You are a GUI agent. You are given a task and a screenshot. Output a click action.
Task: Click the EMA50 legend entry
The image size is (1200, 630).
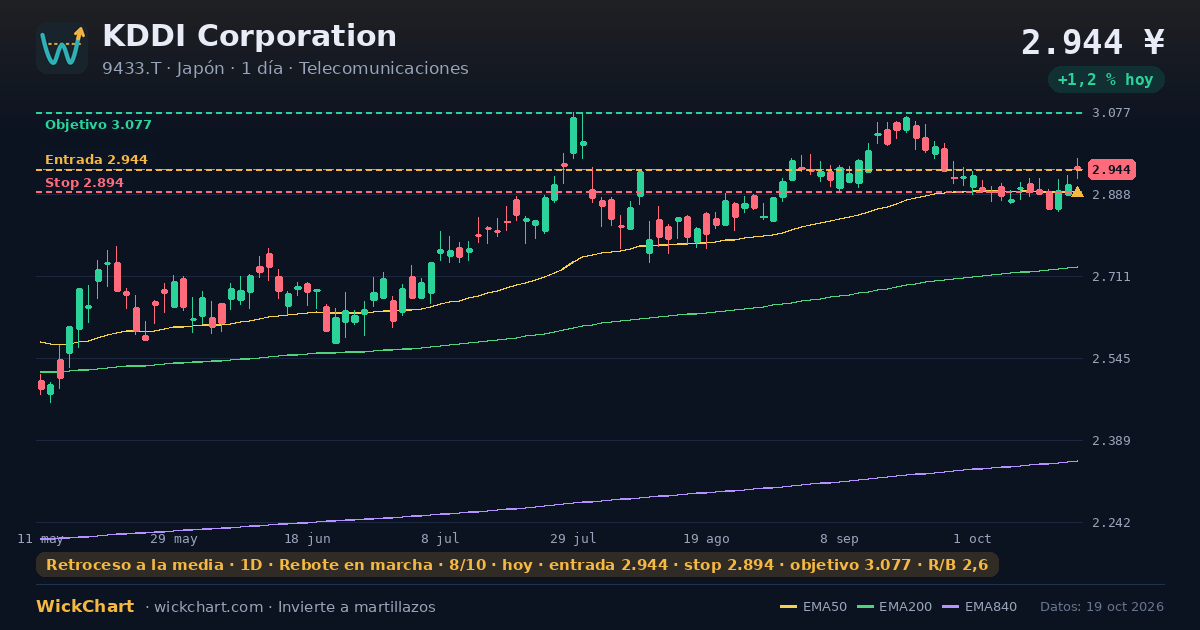(813, 607)
